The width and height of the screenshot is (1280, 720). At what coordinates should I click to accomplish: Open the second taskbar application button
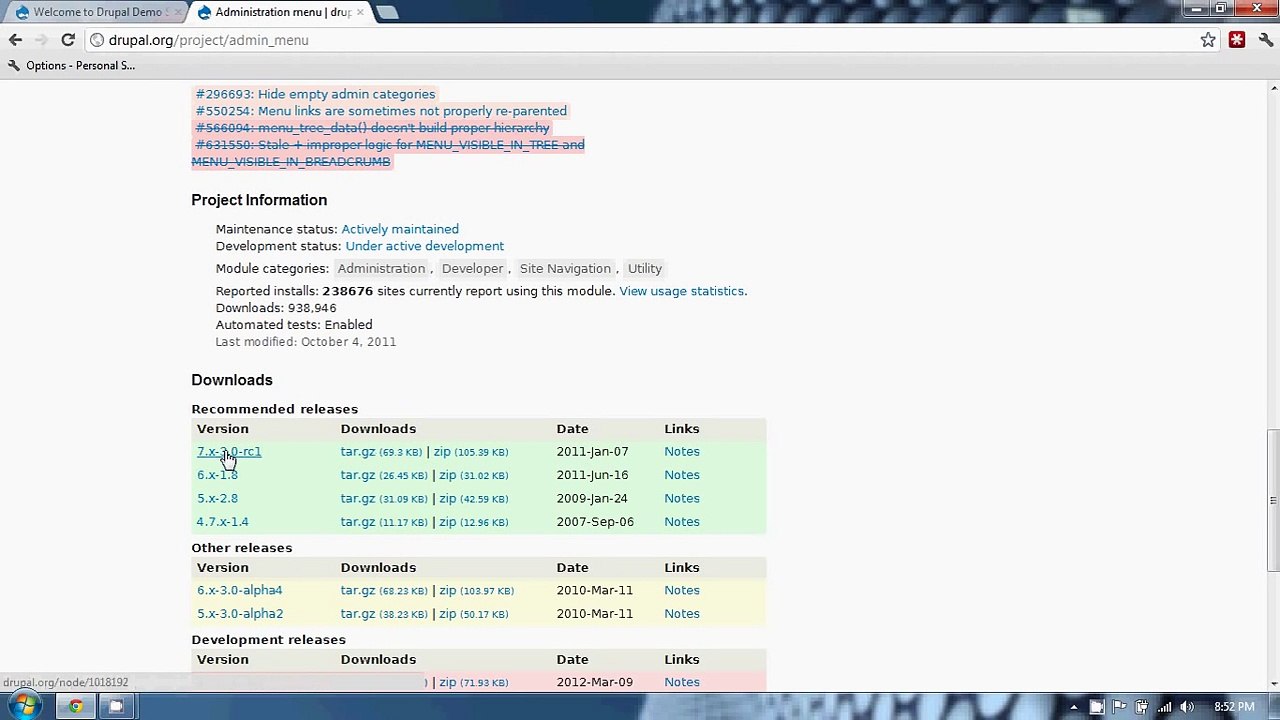115,706
